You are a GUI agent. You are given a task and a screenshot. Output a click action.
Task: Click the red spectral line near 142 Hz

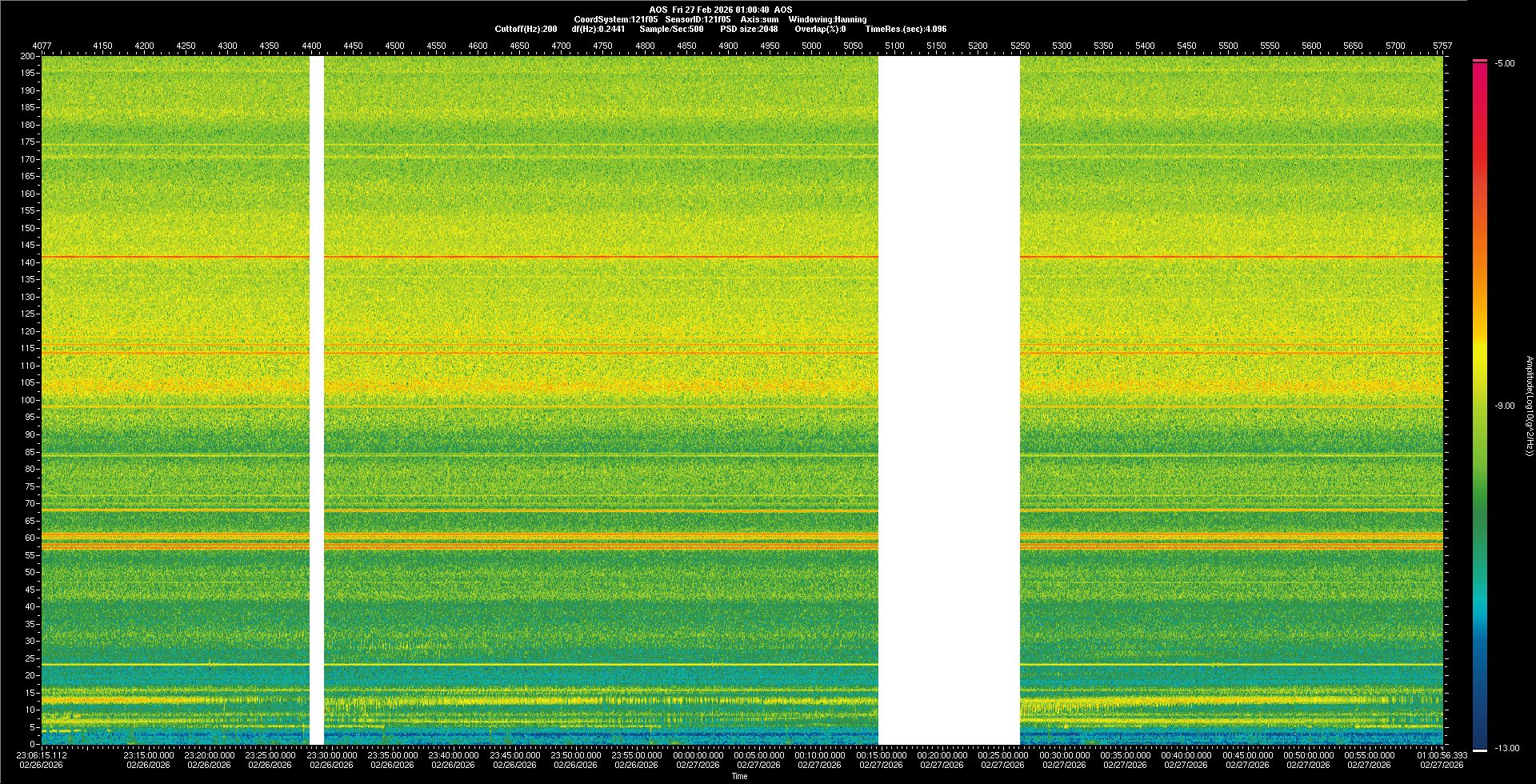560,257
